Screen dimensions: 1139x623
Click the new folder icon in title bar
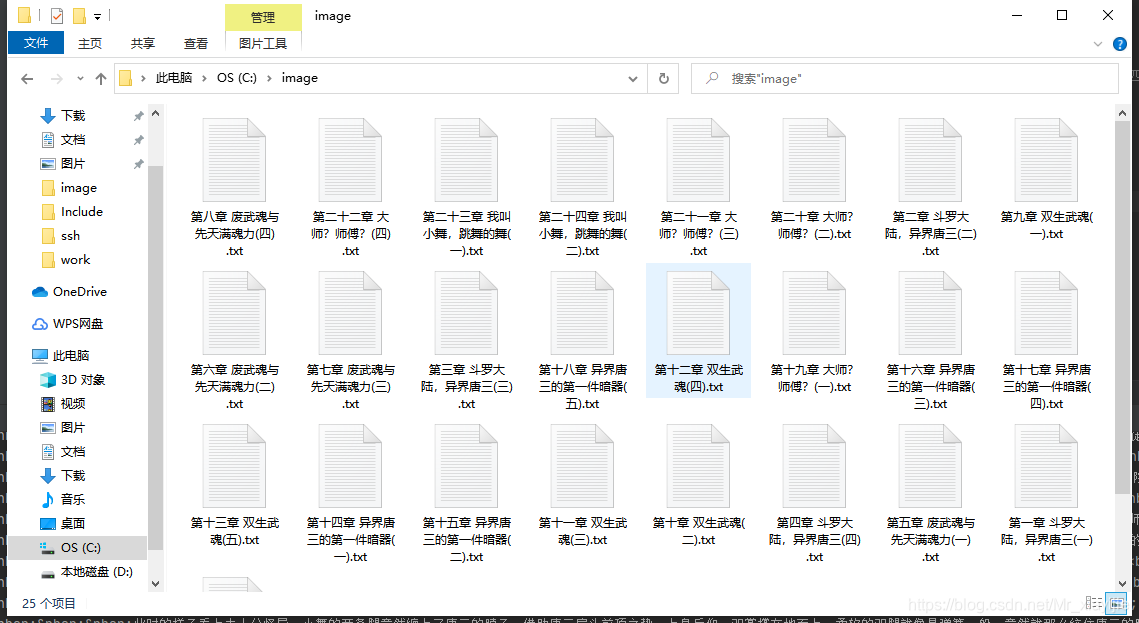click(x=79, y=15)
